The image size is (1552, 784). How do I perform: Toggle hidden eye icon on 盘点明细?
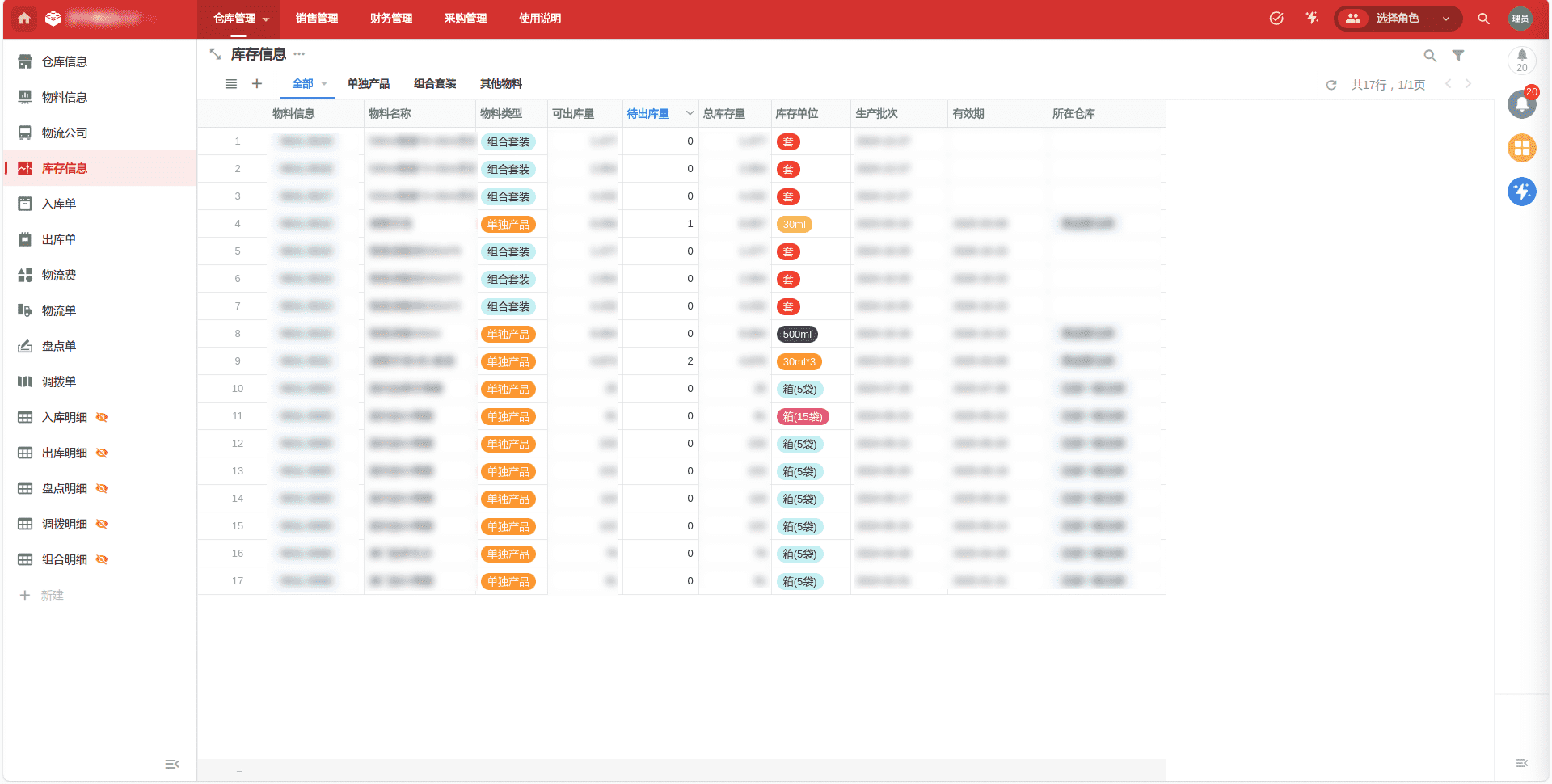102,488
